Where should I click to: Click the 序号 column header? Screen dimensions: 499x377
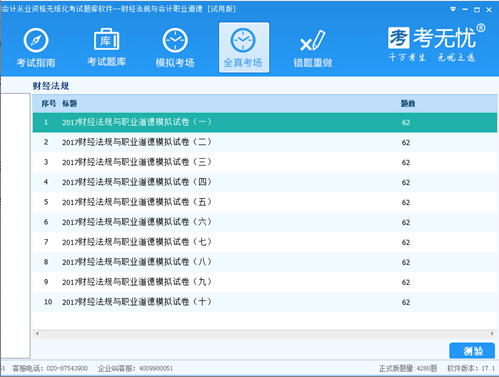(48, 104)
